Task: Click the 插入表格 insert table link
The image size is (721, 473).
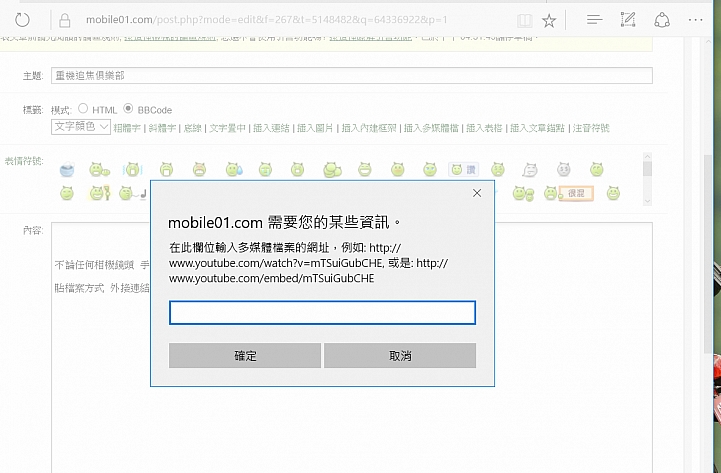Action: coord(484,128)
